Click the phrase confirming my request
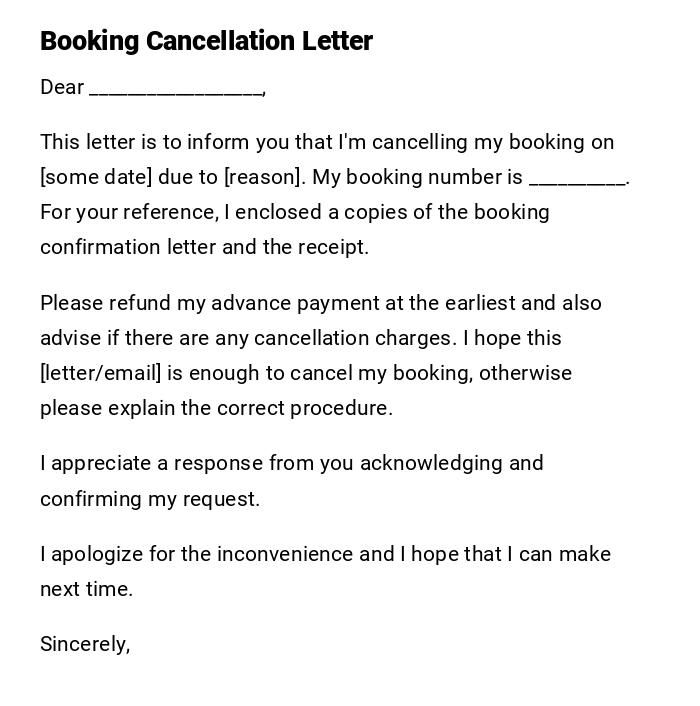Image resolution: width=700 pixels, height=706 pixels. [x=149, y=499]
